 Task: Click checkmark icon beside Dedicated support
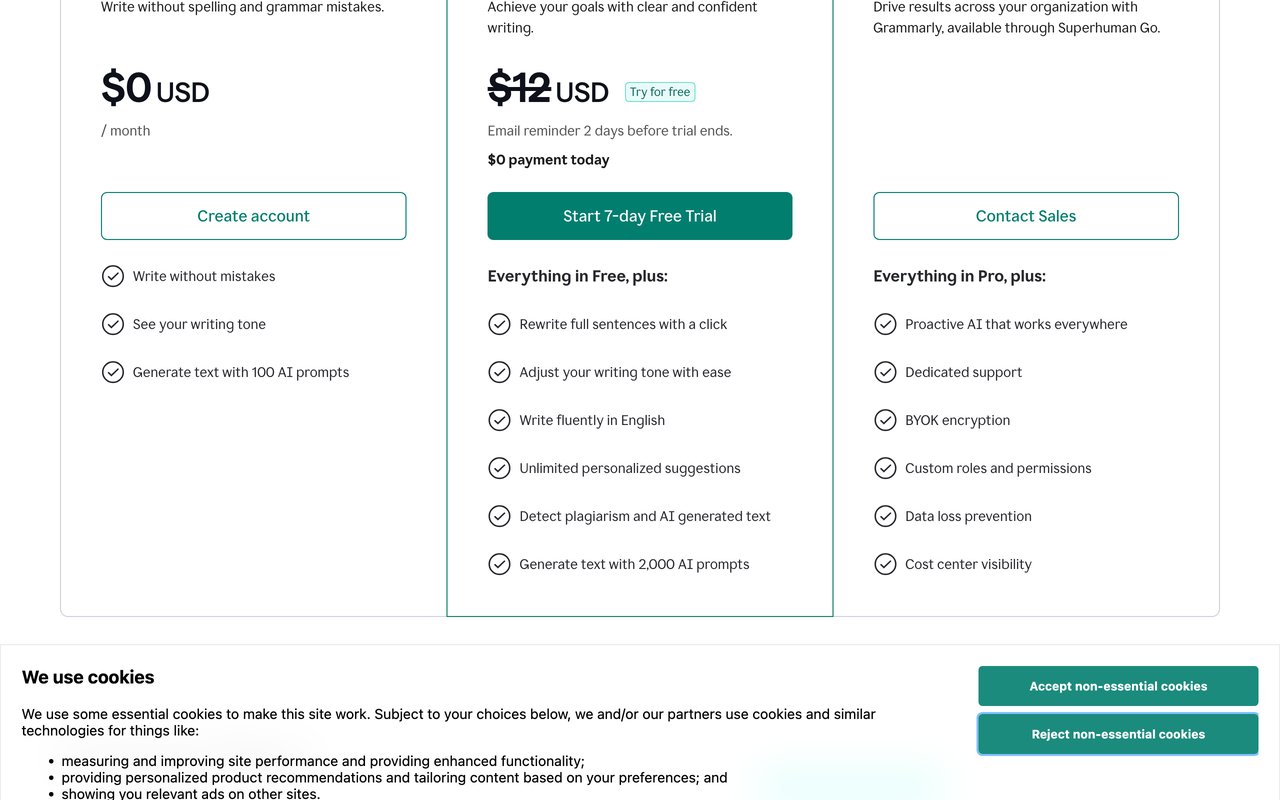tap(885, 372)
